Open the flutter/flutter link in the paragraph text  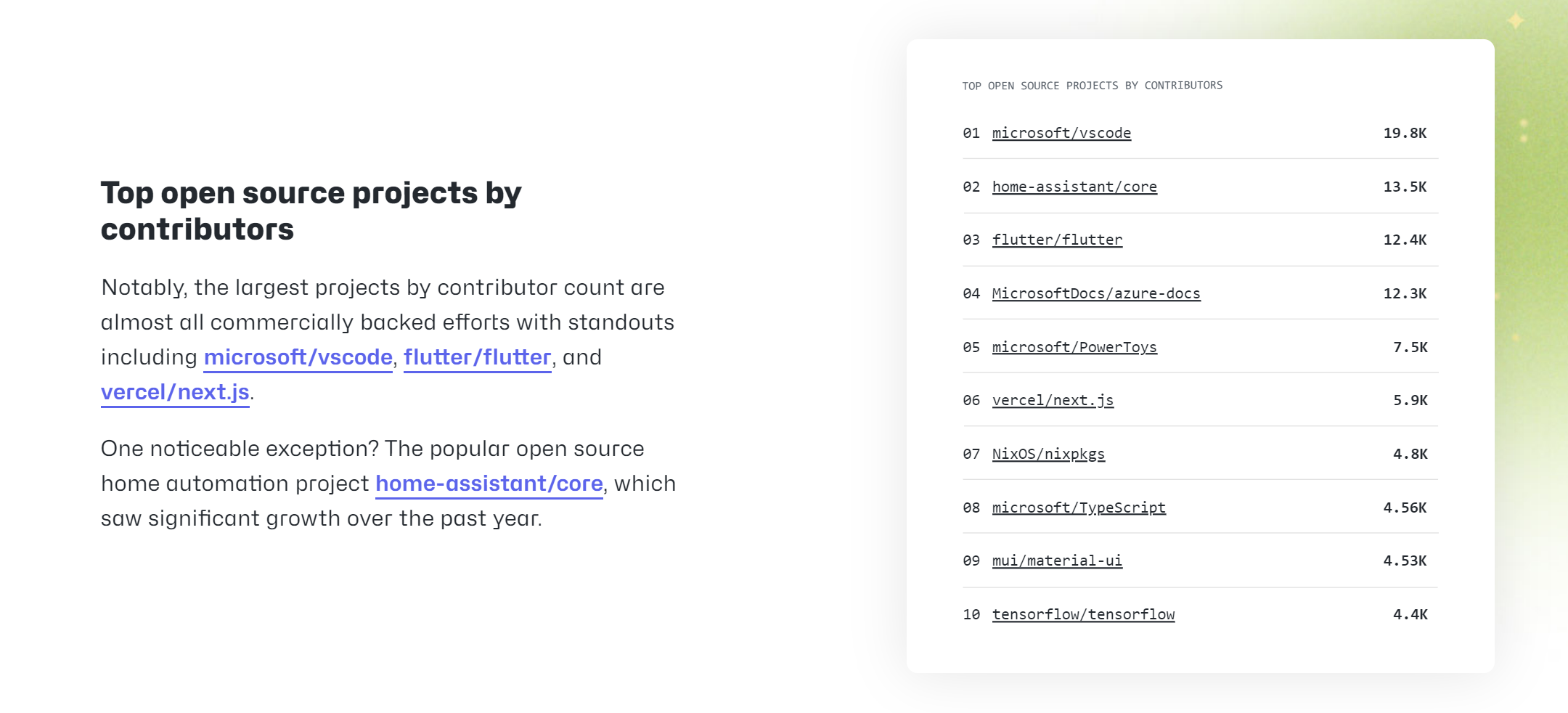pos(477,357)
